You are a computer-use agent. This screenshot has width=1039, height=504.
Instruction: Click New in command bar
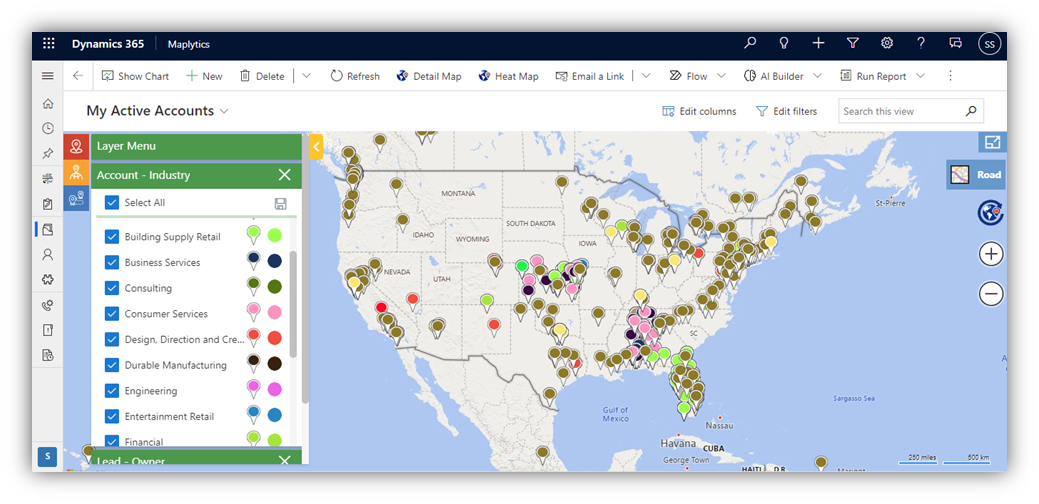coord(204,76)
